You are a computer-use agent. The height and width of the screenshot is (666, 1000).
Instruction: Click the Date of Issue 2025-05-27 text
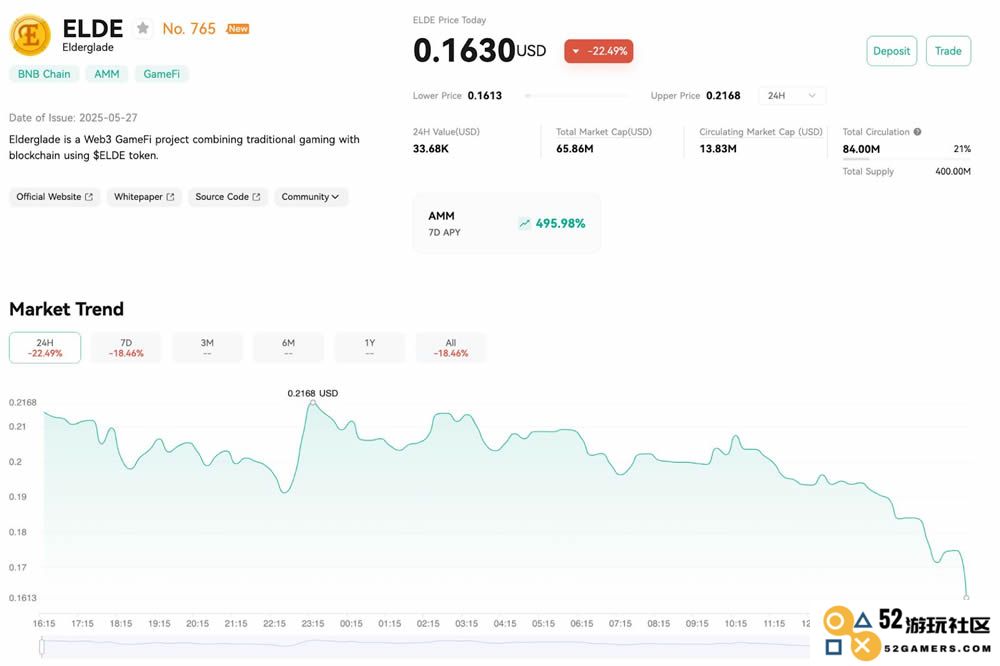point(73,117)
